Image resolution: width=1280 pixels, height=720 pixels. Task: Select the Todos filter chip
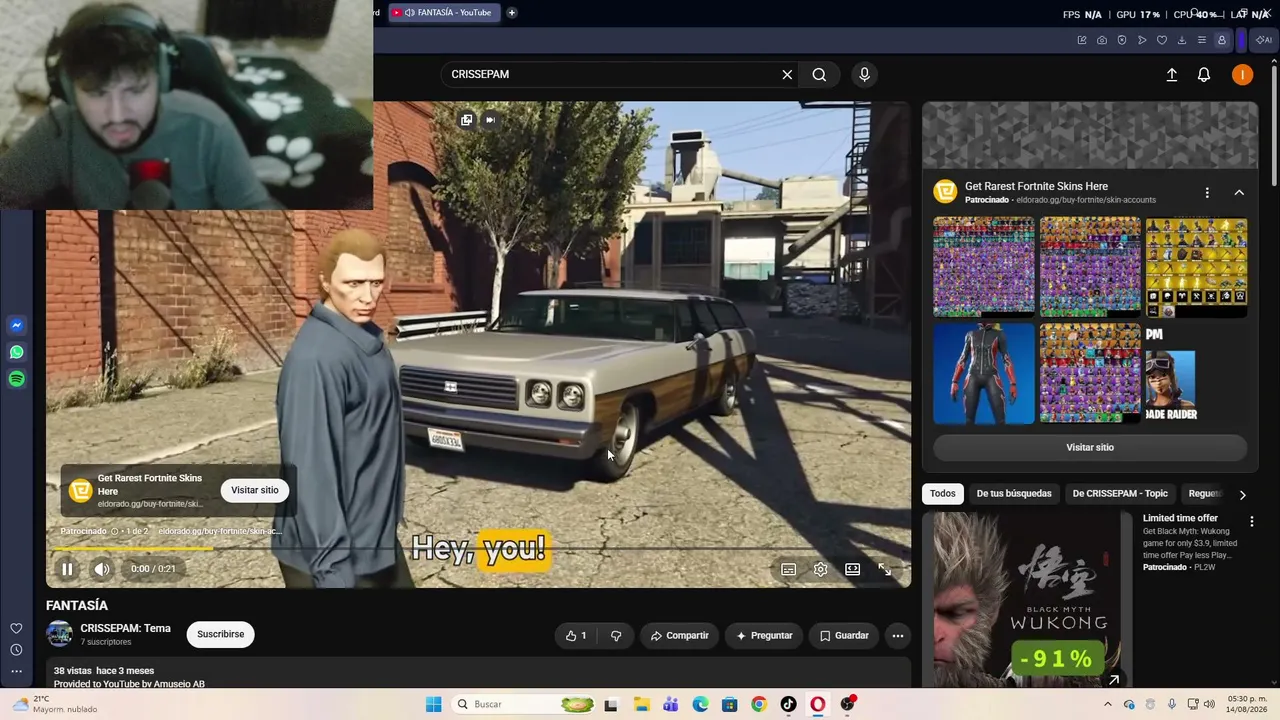pyautogui.click(x=942, y=493)
